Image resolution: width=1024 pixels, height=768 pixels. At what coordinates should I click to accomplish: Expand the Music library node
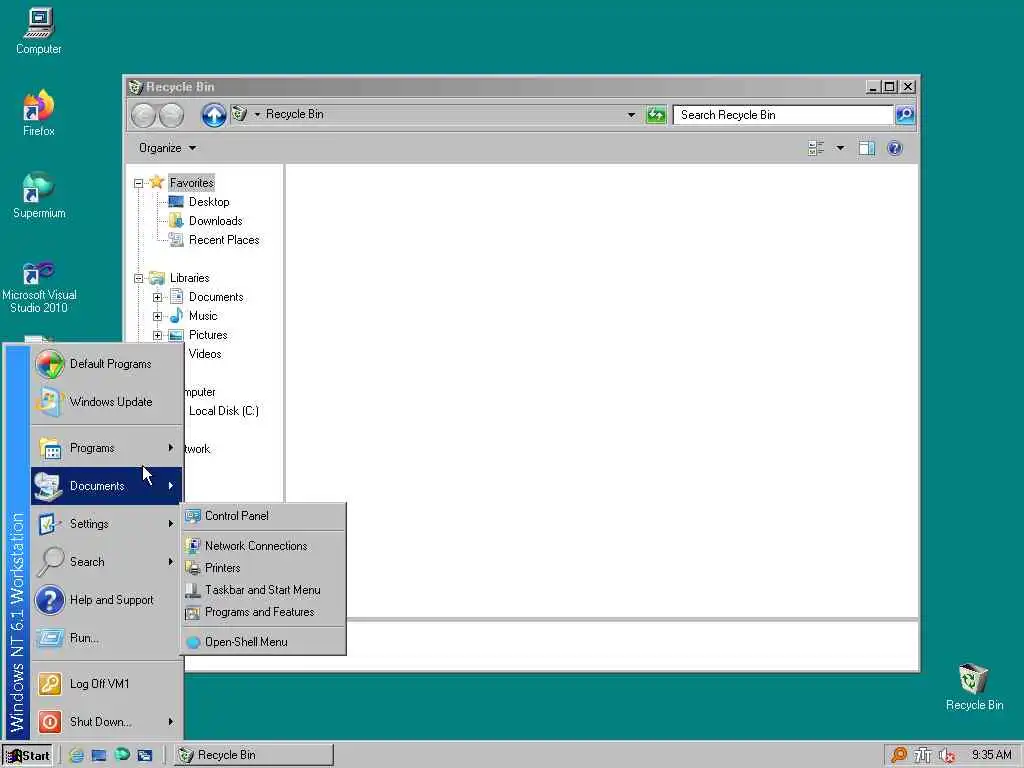coord(157,316)
